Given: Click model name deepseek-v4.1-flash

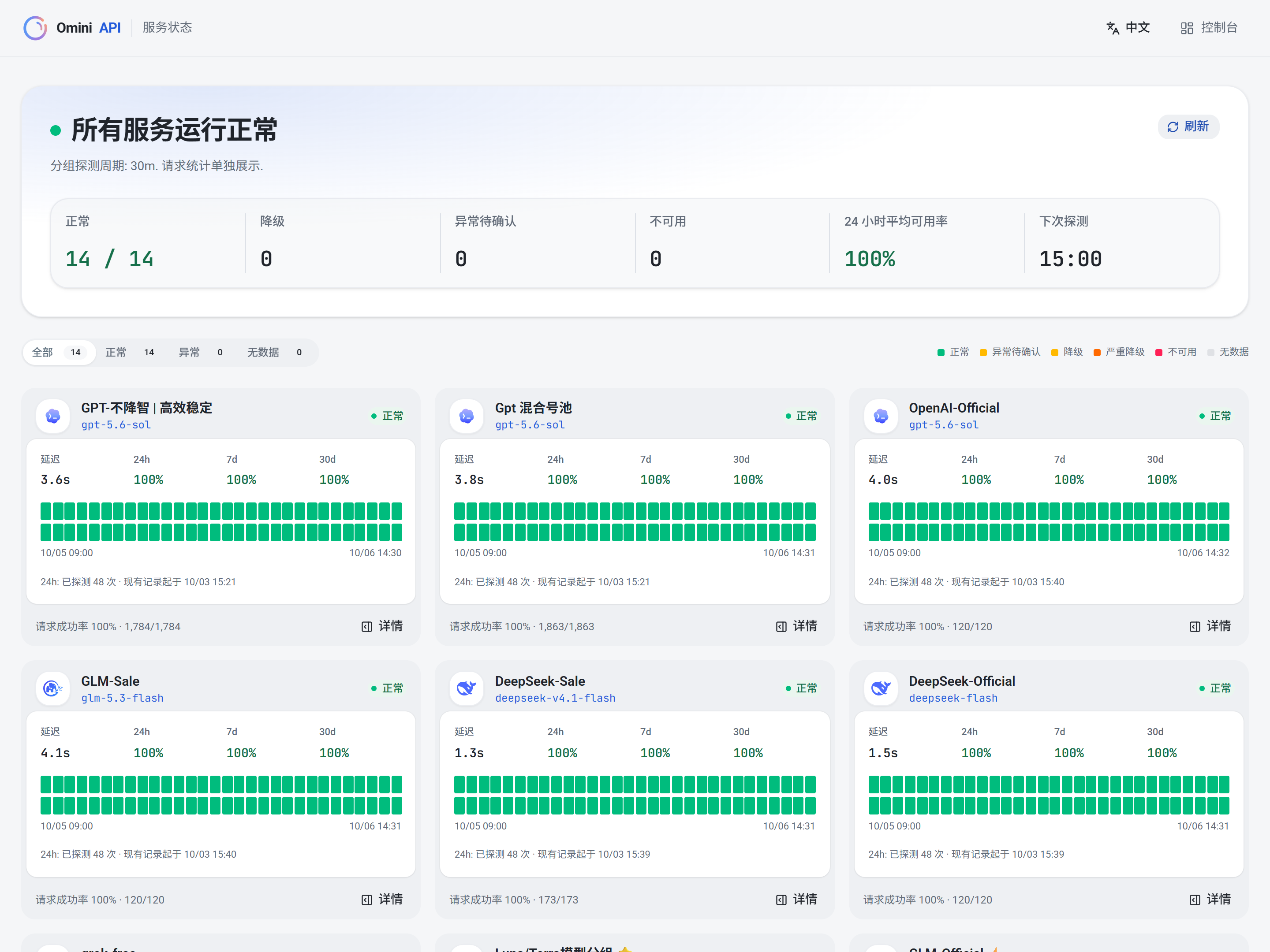Looking at the screenshot, I should pyautogui.click(x=555, y=699).
